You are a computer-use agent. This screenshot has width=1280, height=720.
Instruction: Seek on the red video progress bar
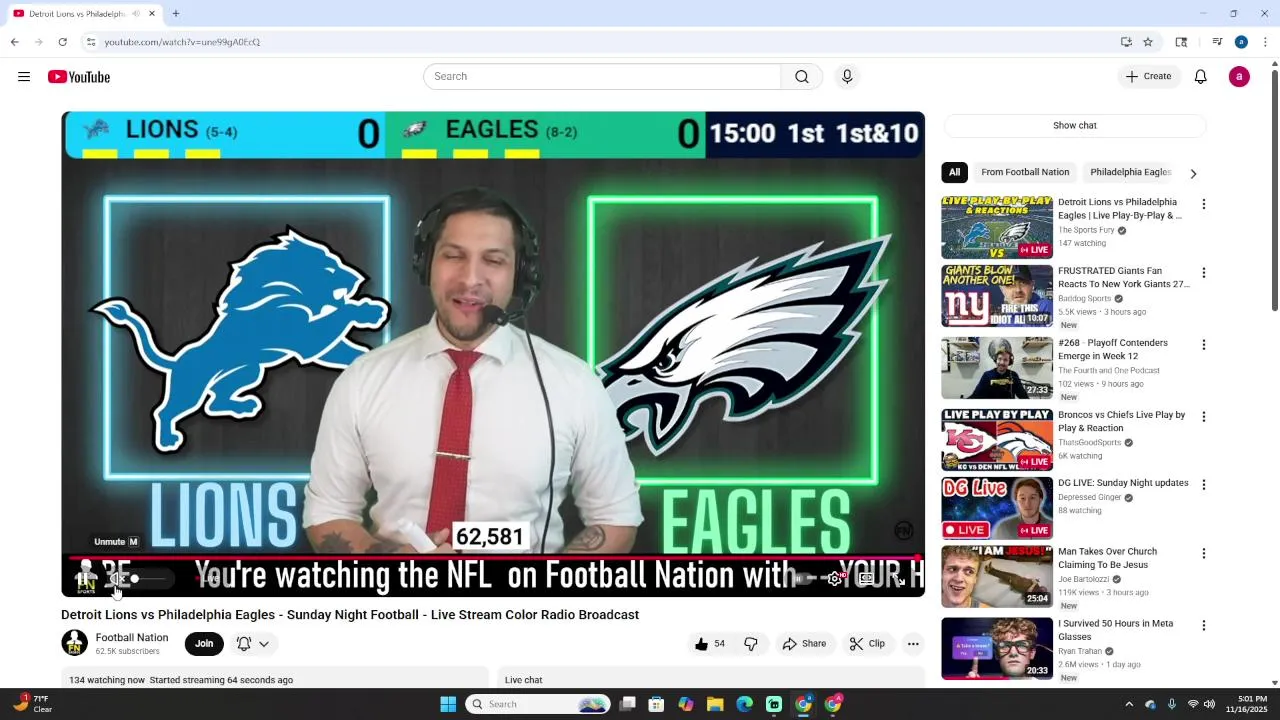493,557
